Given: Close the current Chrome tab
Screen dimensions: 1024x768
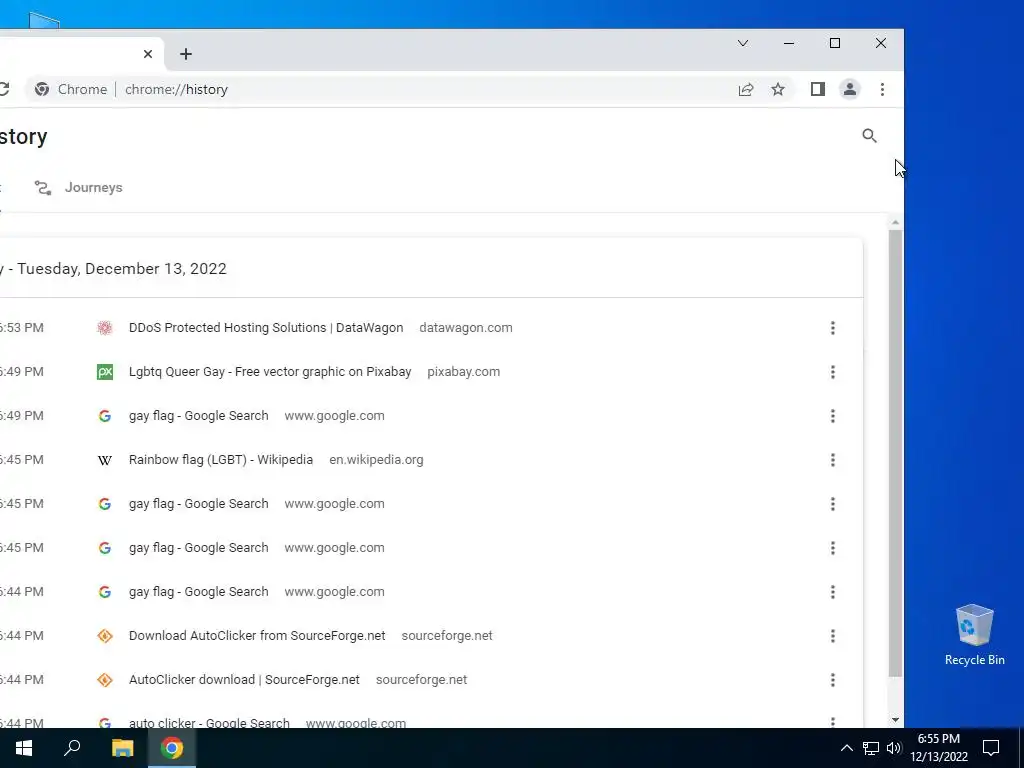Looking at the screenshot, I should click(148, 54).
